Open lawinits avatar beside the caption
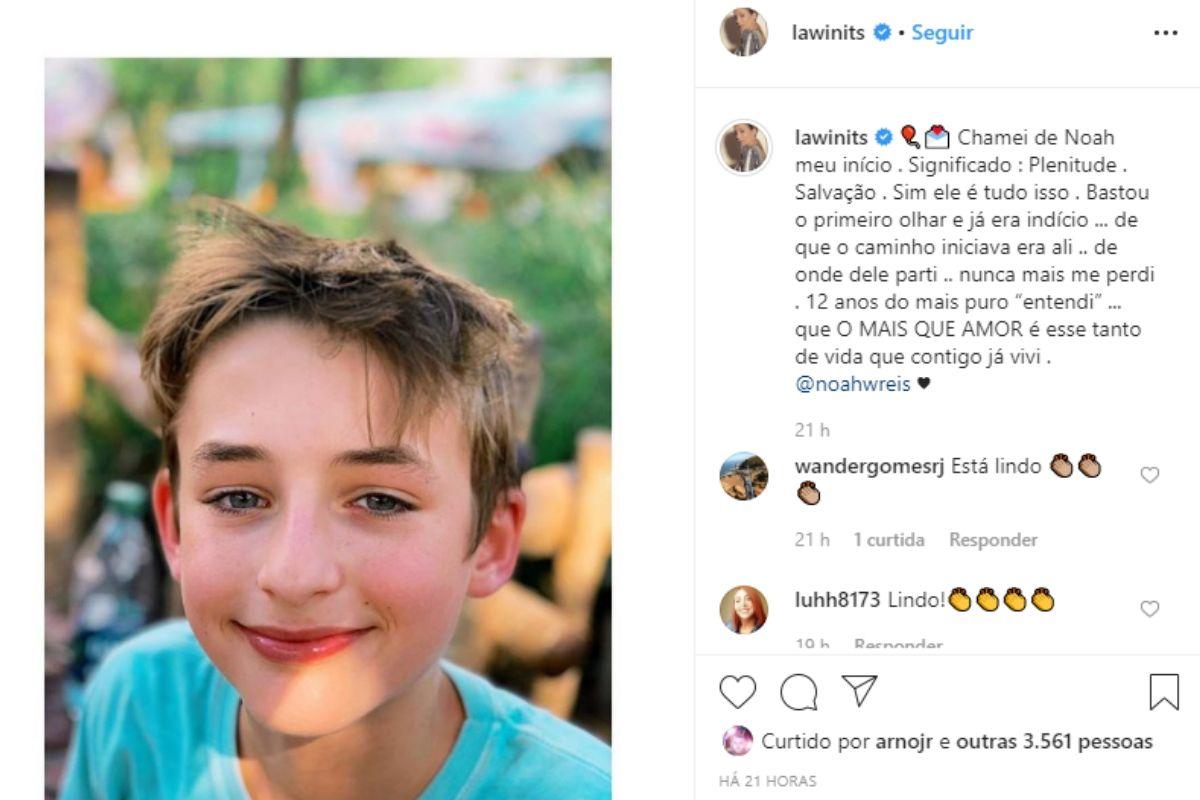 [744, 147]
